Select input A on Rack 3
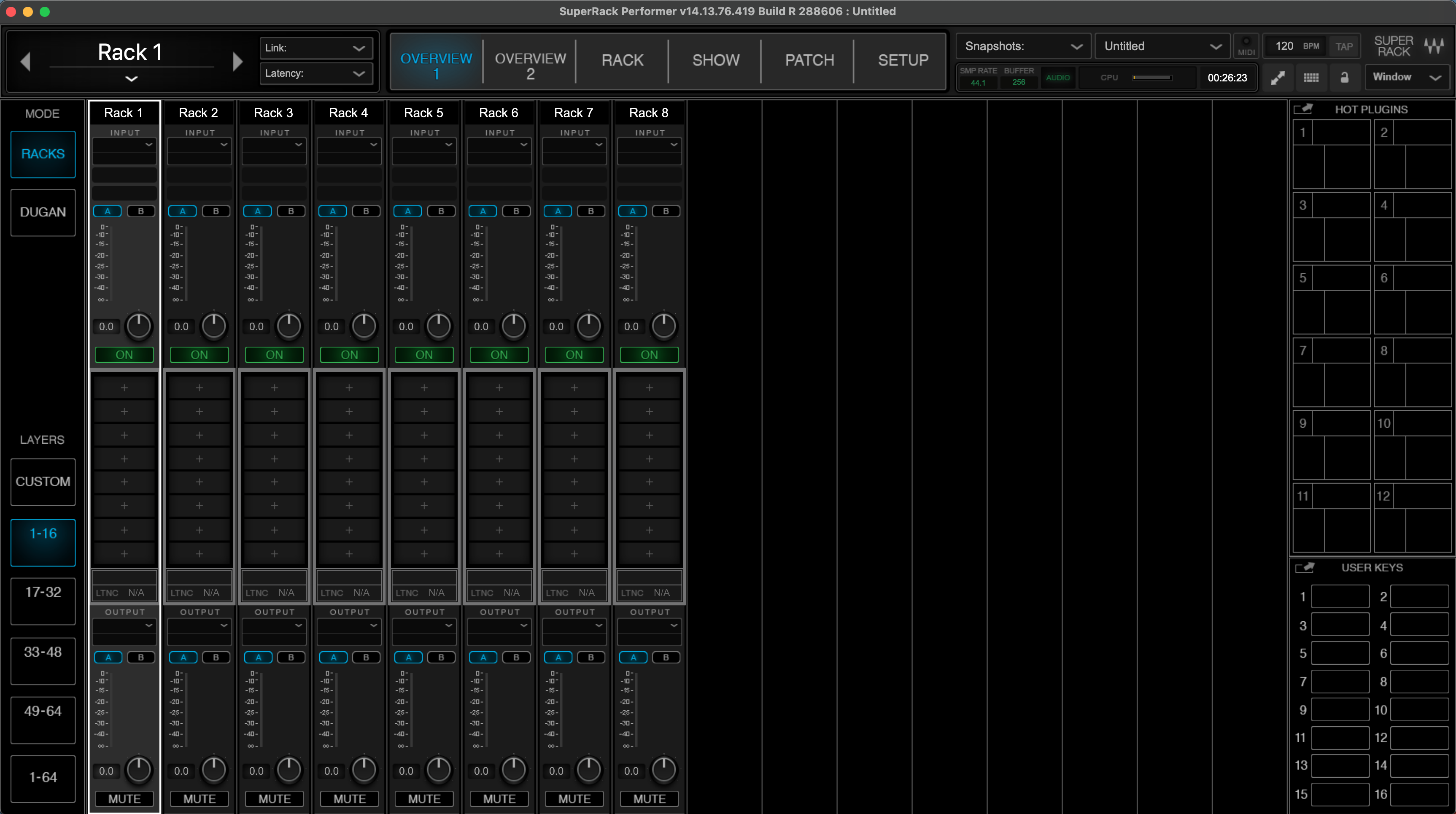 [258, 211]
